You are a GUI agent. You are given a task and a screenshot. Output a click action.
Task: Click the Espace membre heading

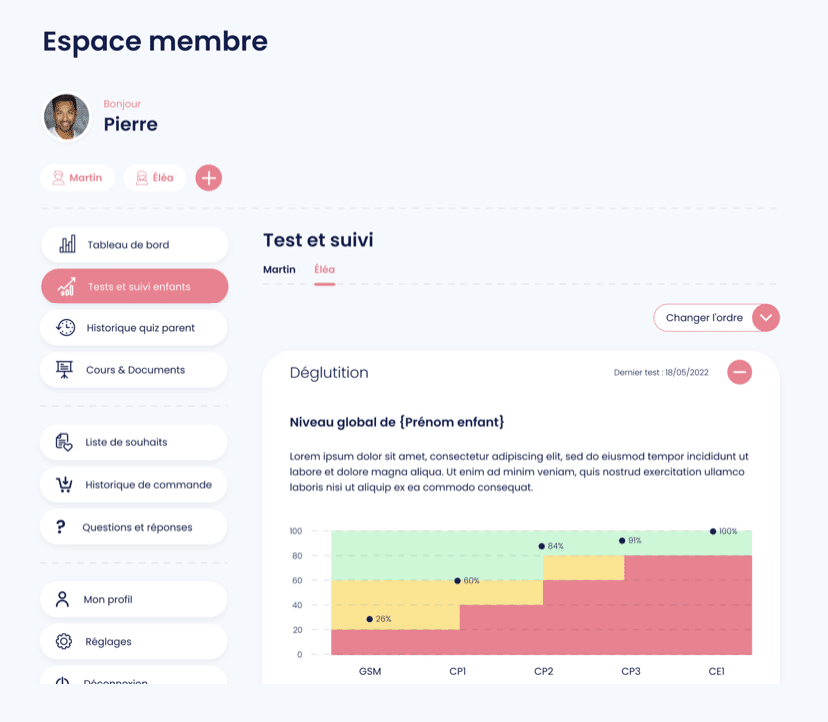click(x=155, y=42)
